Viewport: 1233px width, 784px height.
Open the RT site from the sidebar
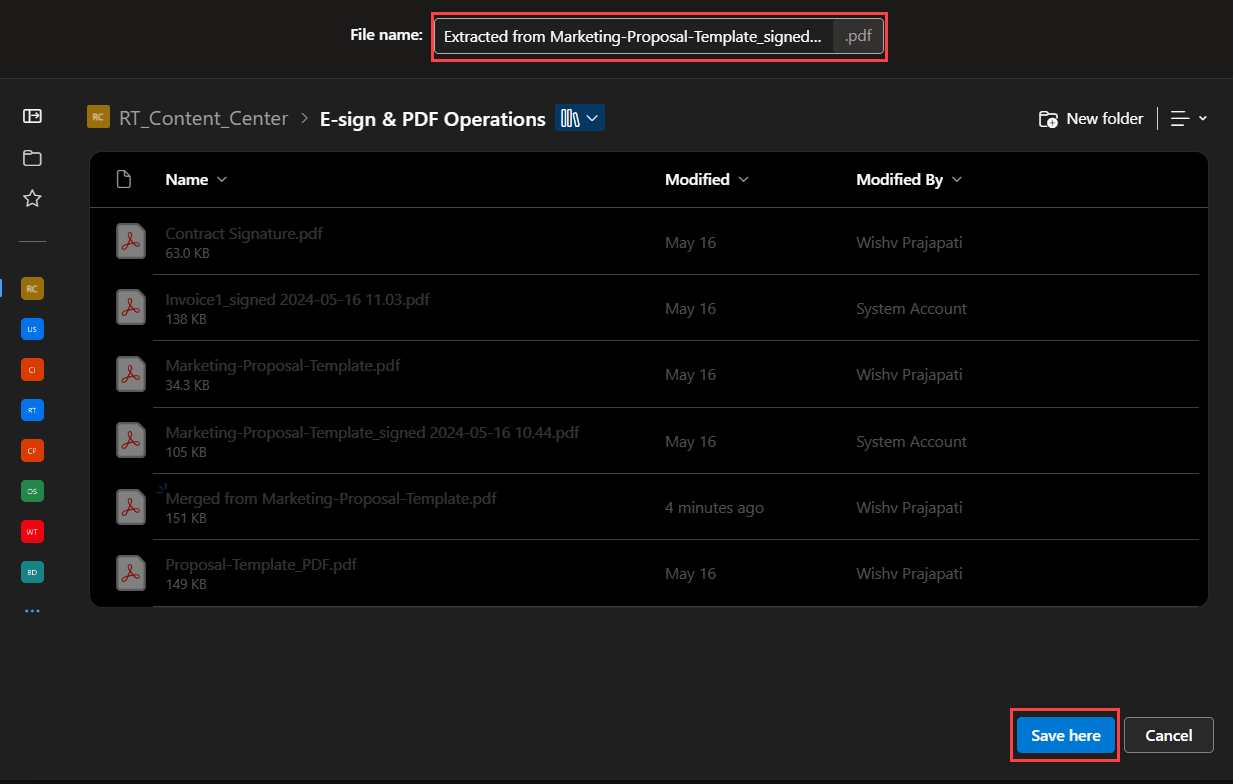pos(32,410)
